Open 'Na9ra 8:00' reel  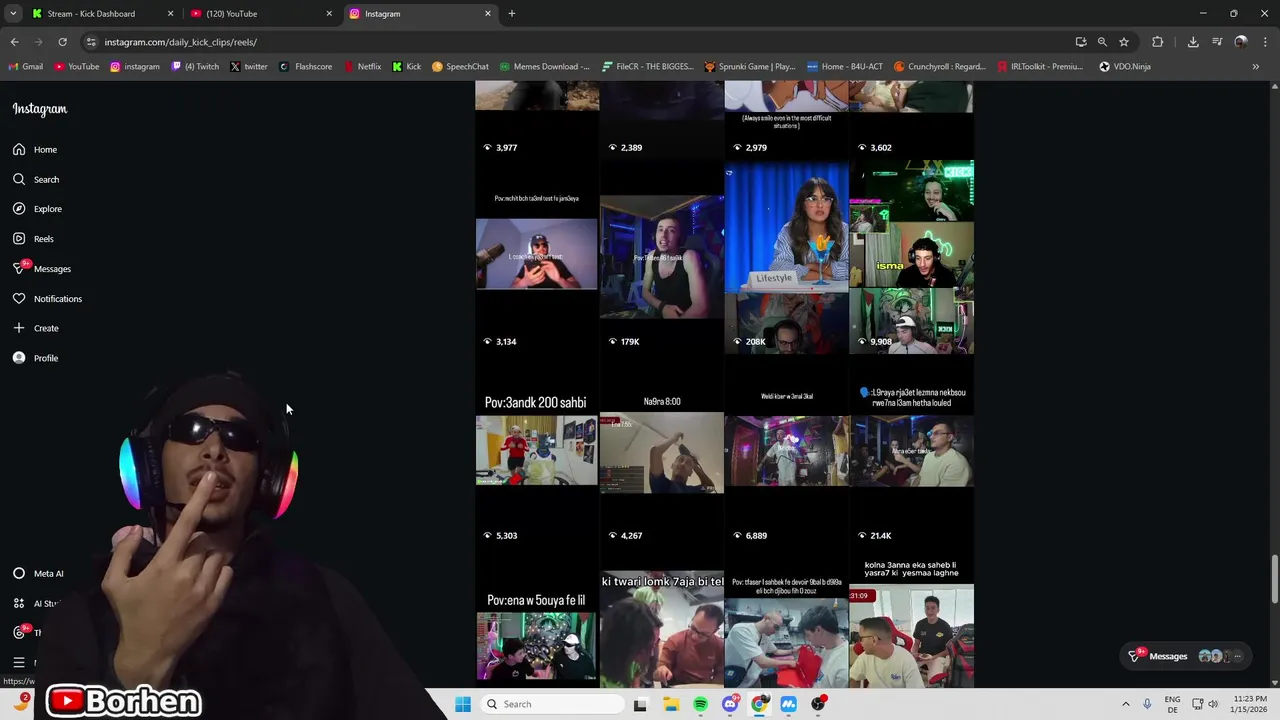pyautogui.click(x=661, y=451)
